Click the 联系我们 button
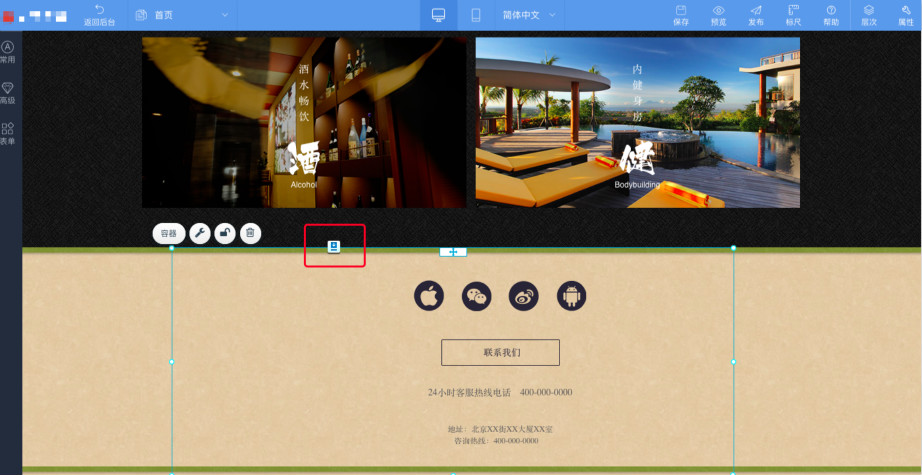The height and width of the screenshot is (475, 922). coord(500,352)
